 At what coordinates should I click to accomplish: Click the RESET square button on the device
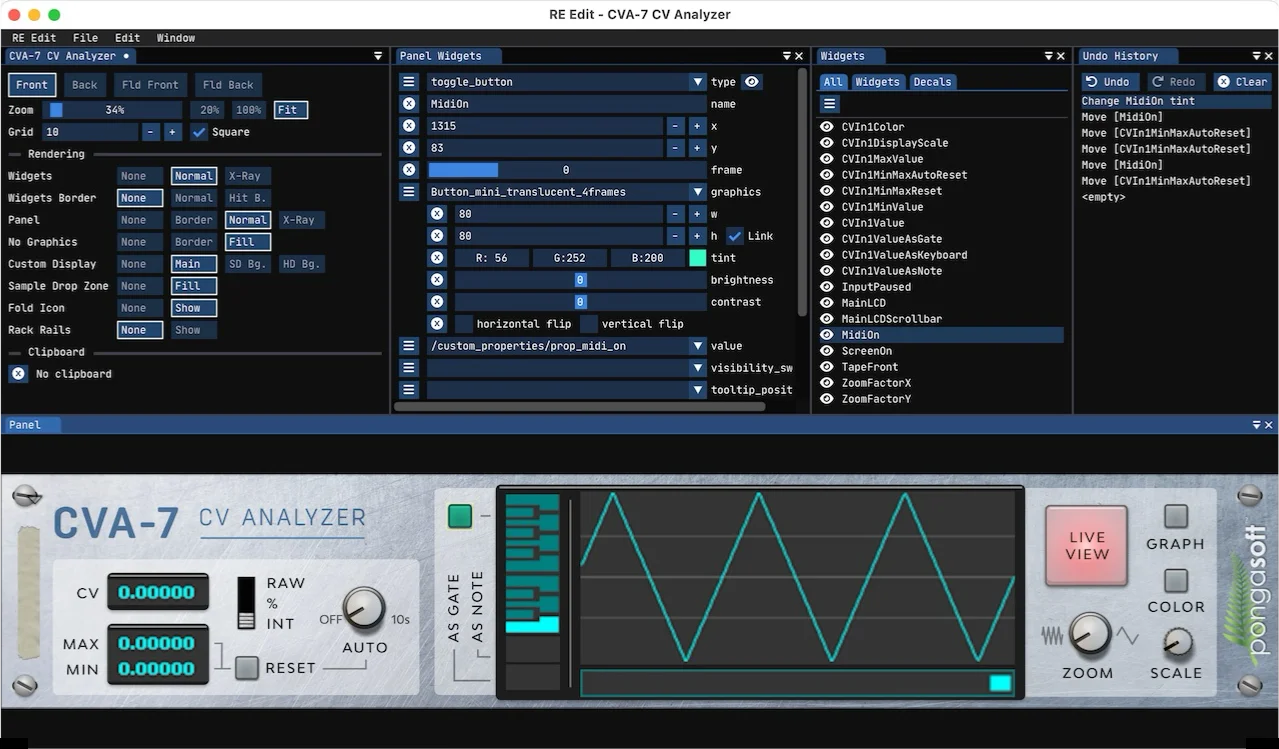pos(247,668)
